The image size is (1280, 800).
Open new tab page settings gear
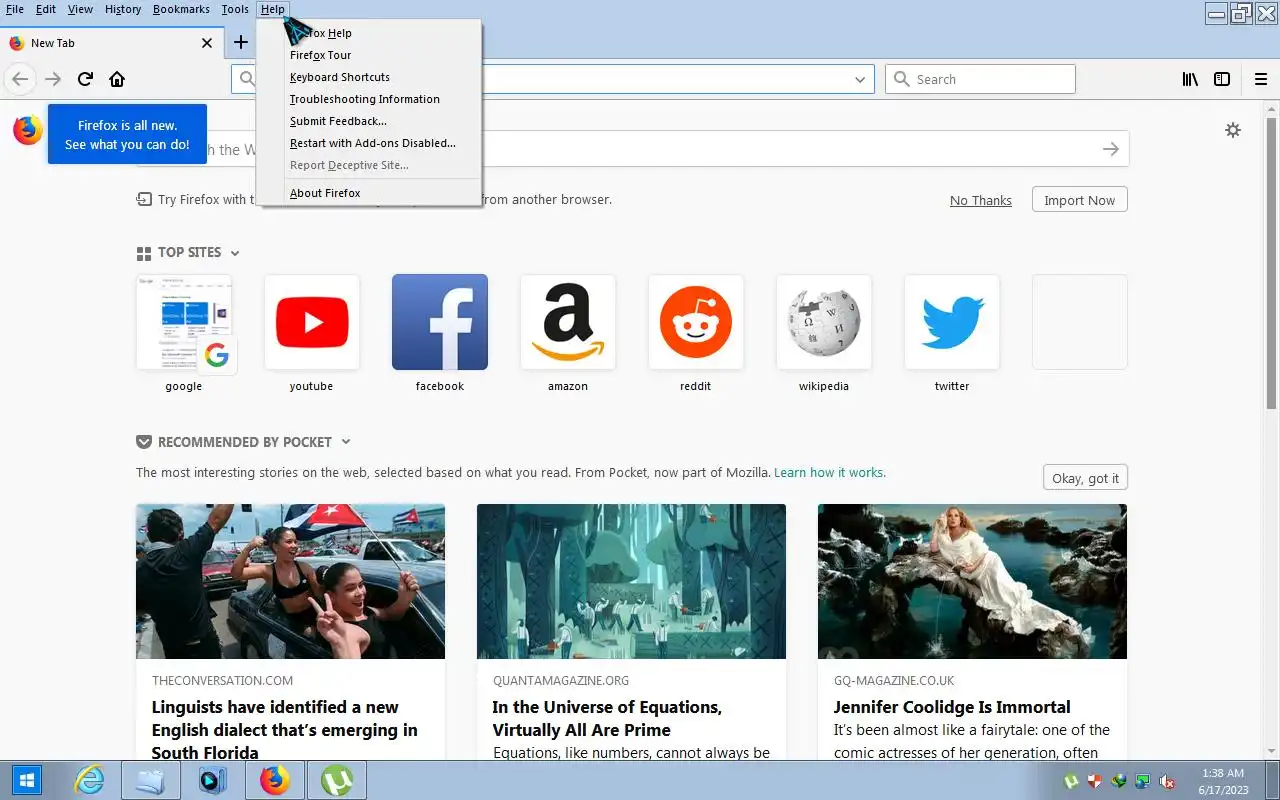click(1233, 130)
